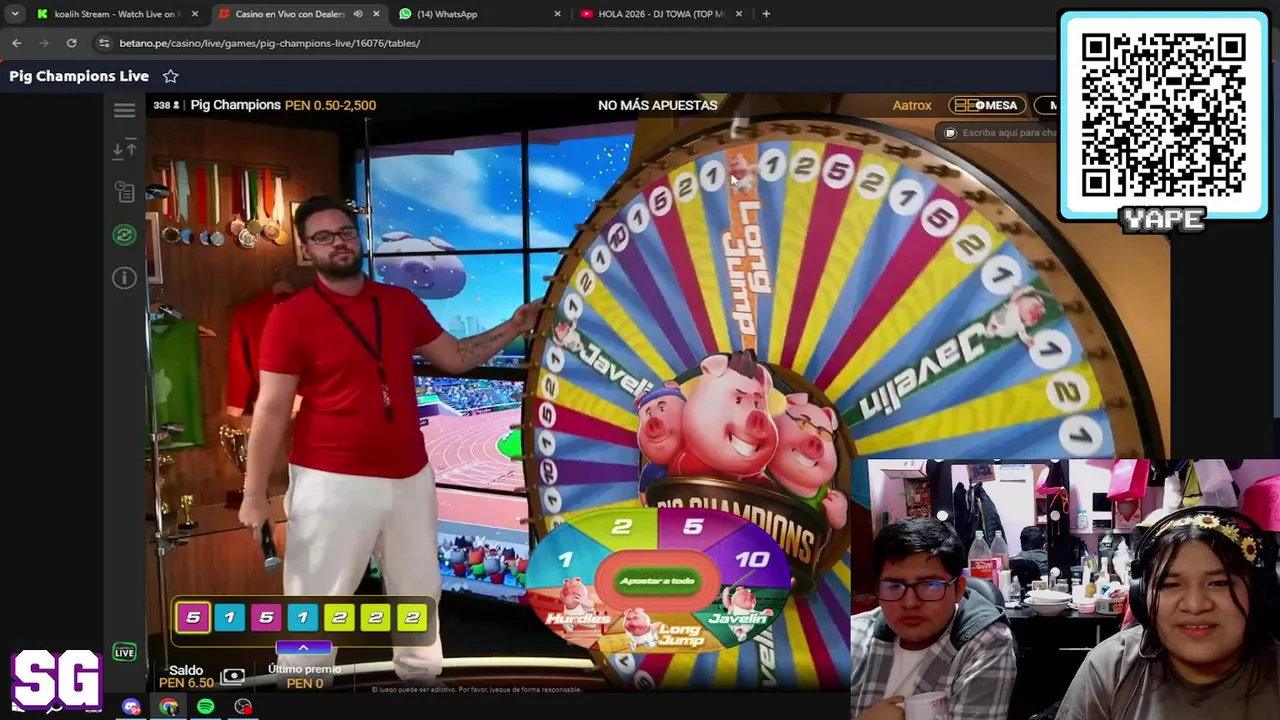Viewport: 1280px width, 720px height.
Task: Expand the recent results history chevron
Action: [x=303, y=648]
